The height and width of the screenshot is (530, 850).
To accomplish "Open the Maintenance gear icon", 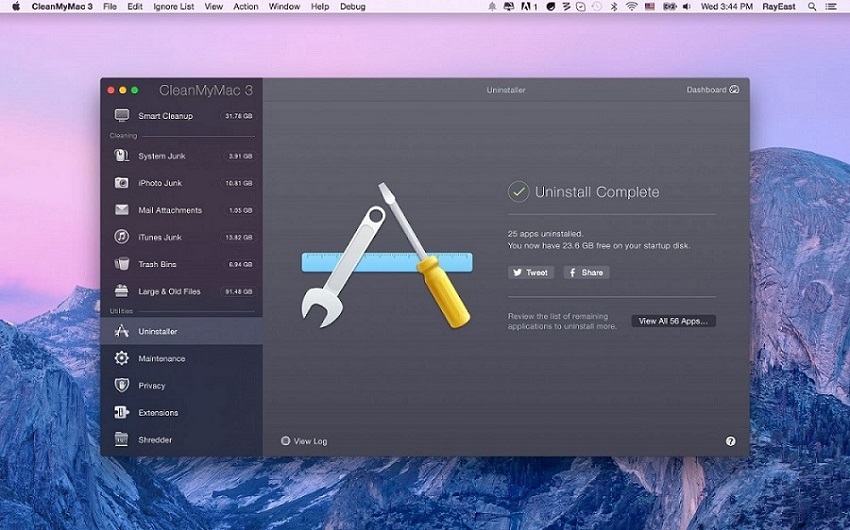I will pos(122,358).
